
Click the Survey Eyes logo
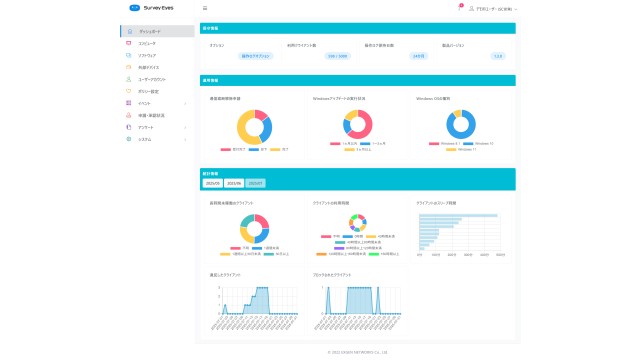[151, 8]
